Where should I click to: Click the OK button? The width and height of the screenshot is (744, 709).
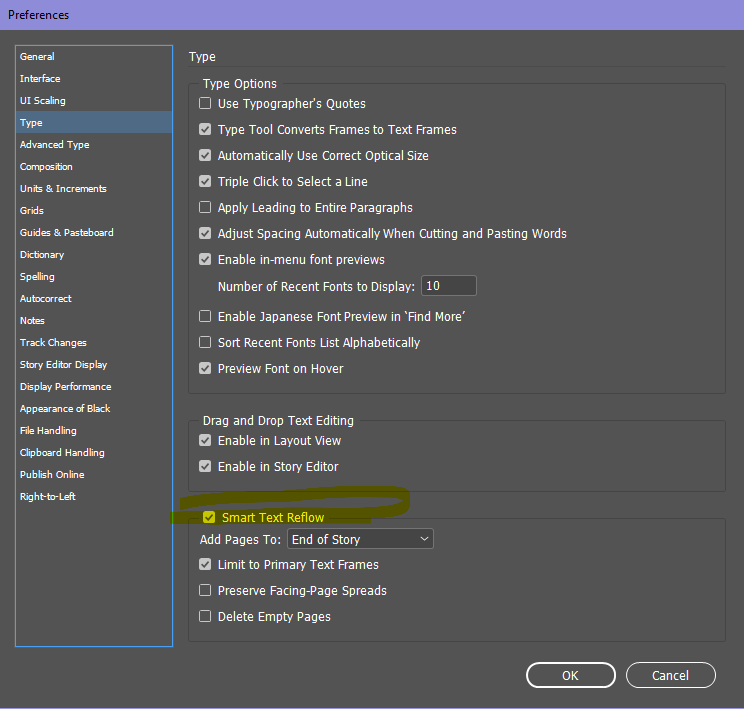[570, 675]
